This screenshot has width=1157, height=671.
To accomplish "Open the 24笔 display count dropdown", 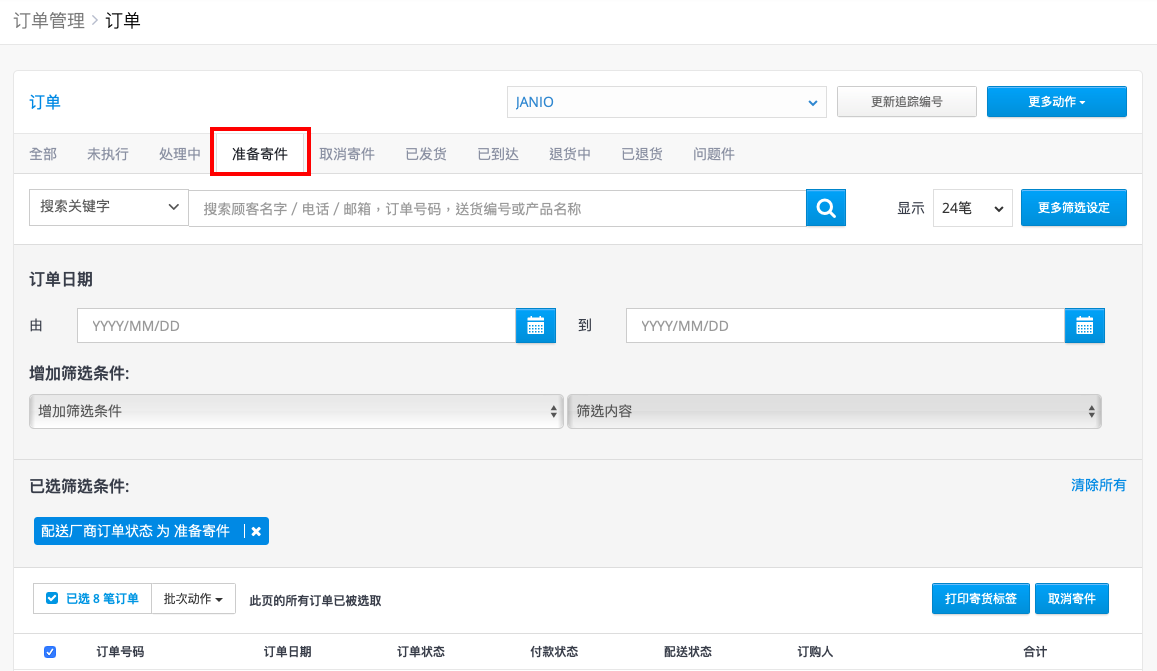I will 972,208.
